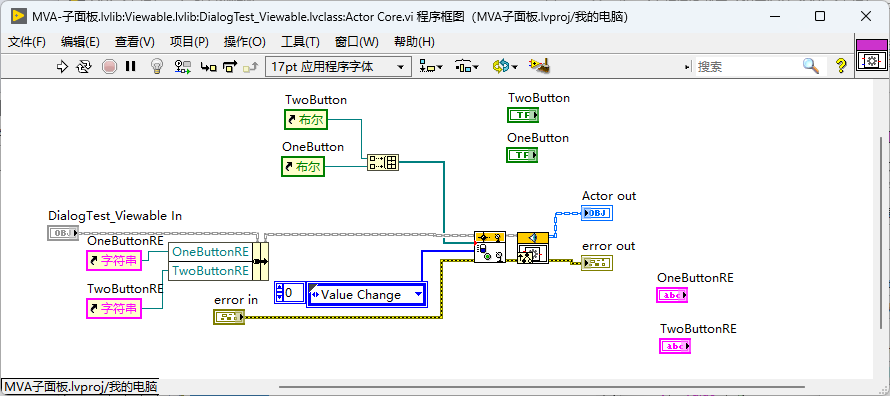Image resolution: width=890 pixels, height=396 pixels.
Task: Open the 17pt application font dropdown
Action: [x=338, y=67]
